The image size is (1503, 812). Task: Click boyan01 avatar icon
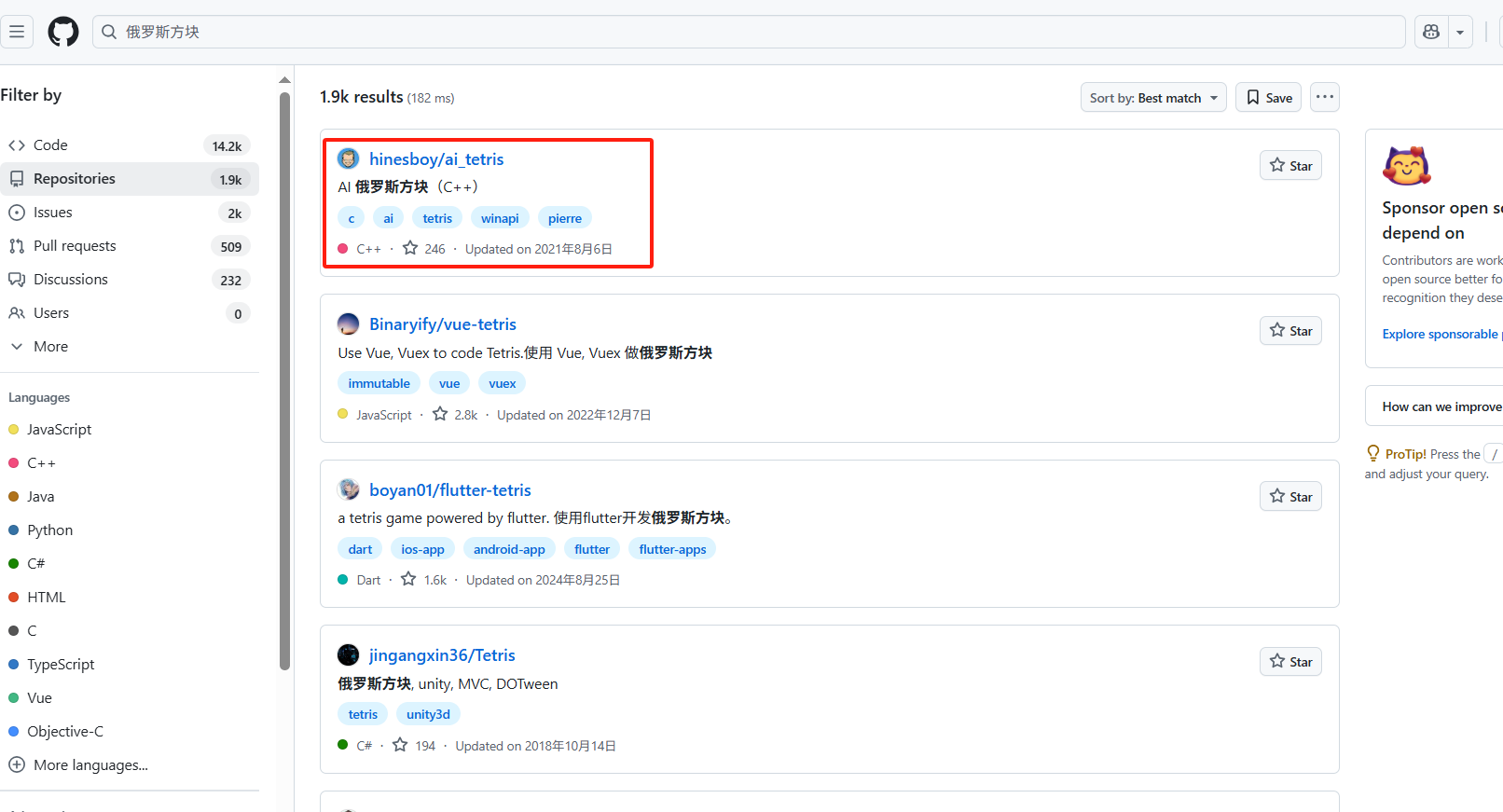click(x=349, y=489)
